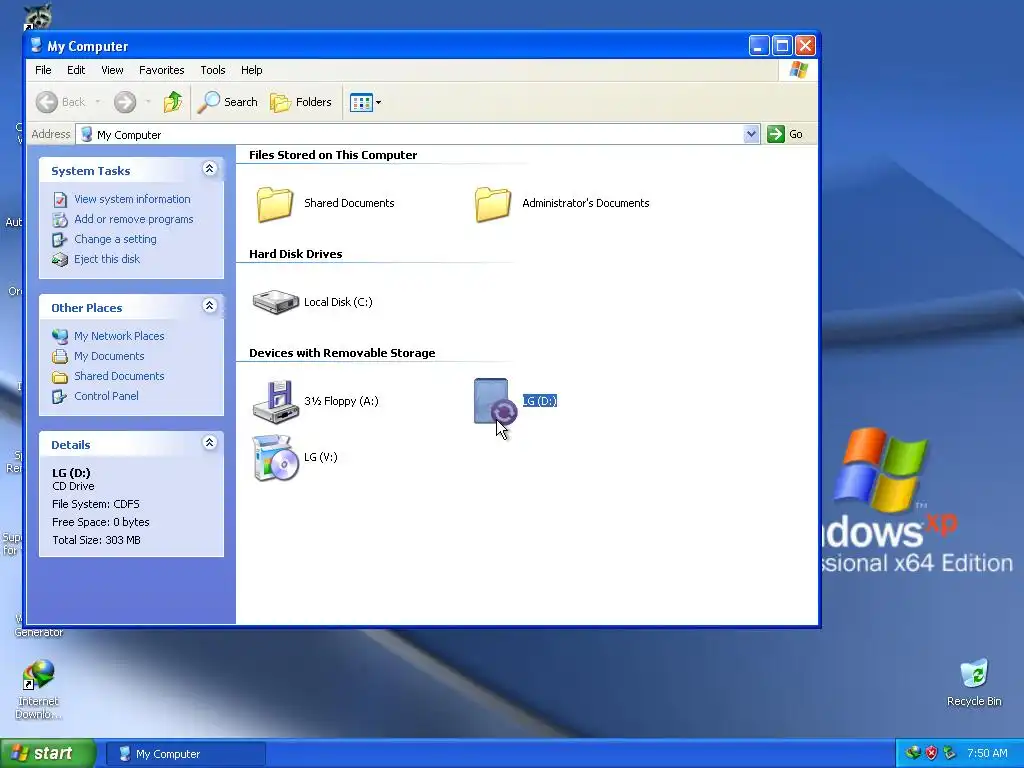Click the Go button
The image size is (1024, 768).
point(786,134)
